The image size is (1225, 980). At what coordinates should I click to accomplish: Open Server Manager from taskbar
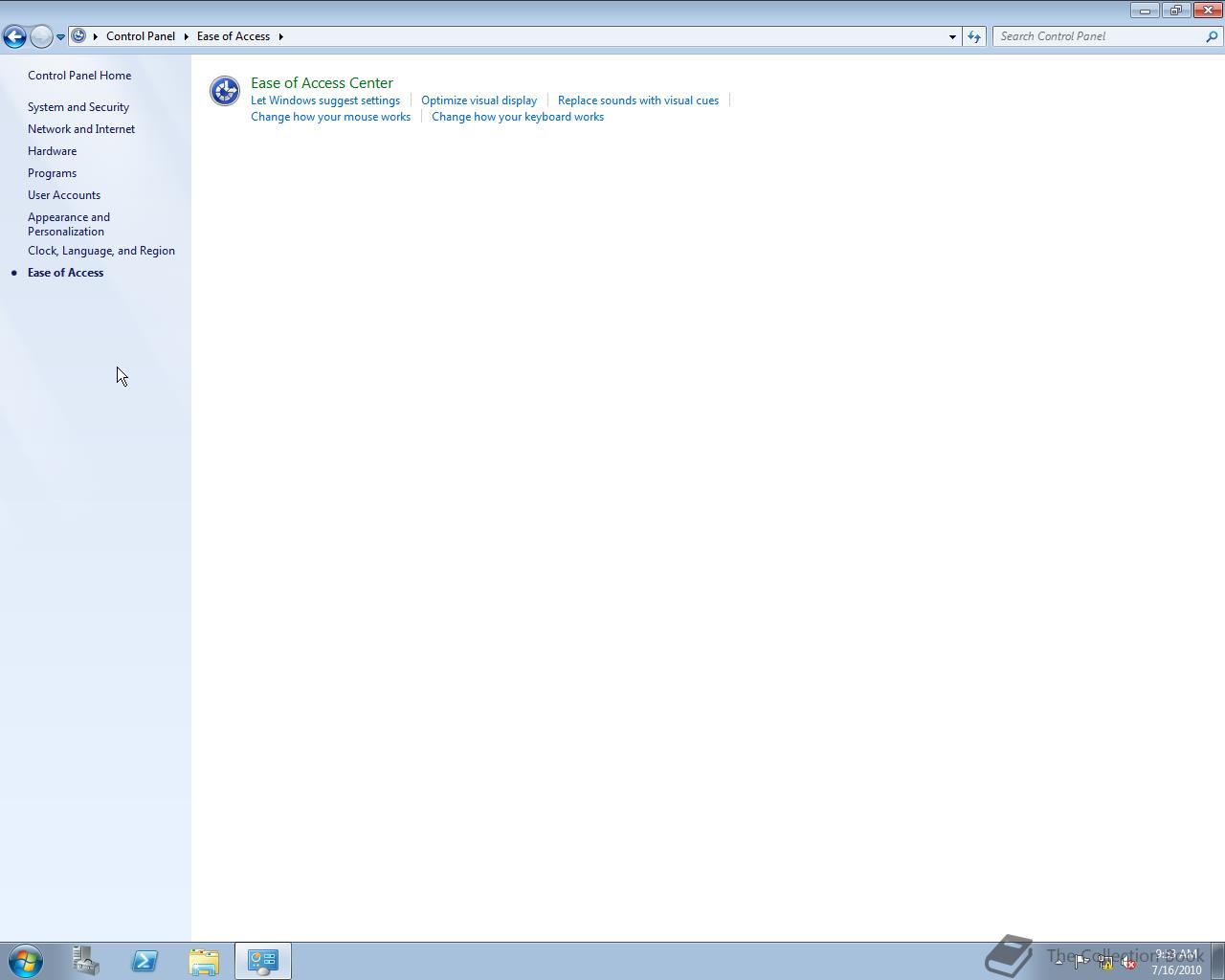[x=86, y=961]
